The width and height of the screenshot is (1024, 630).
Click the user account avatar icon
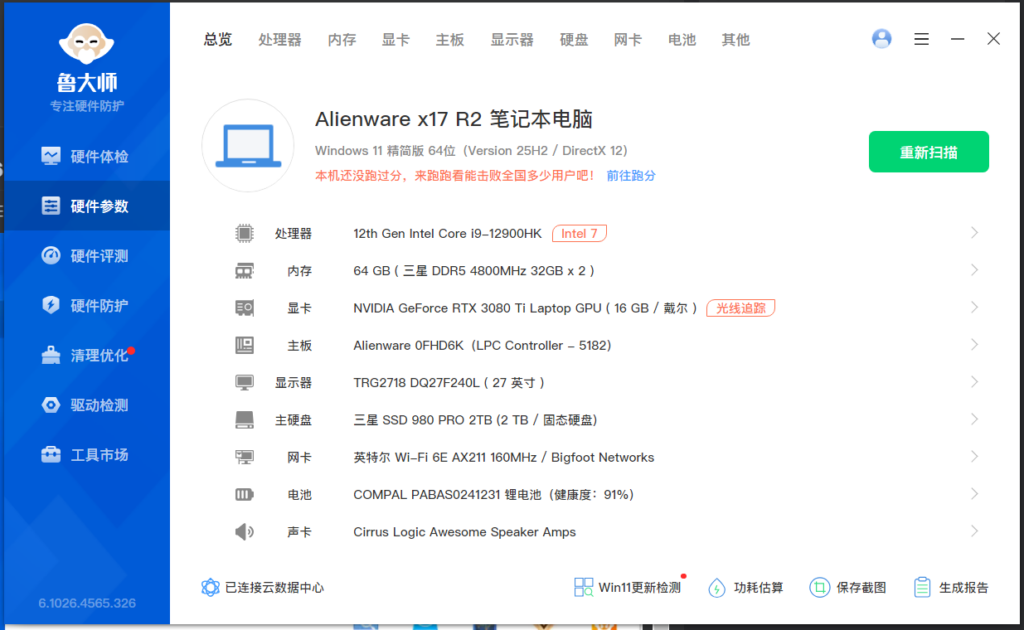881,39
